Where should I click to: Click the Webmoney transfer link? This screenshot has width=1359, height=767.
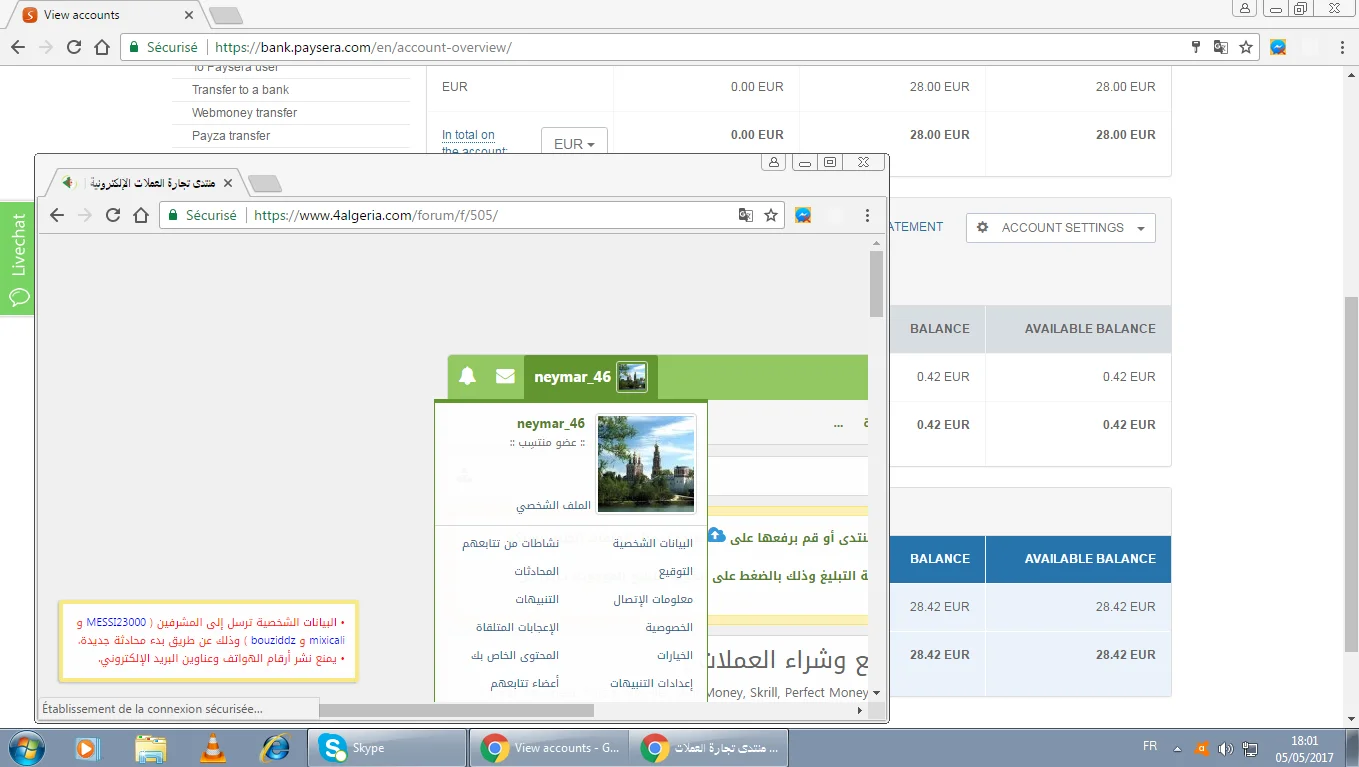click(244, 113)
